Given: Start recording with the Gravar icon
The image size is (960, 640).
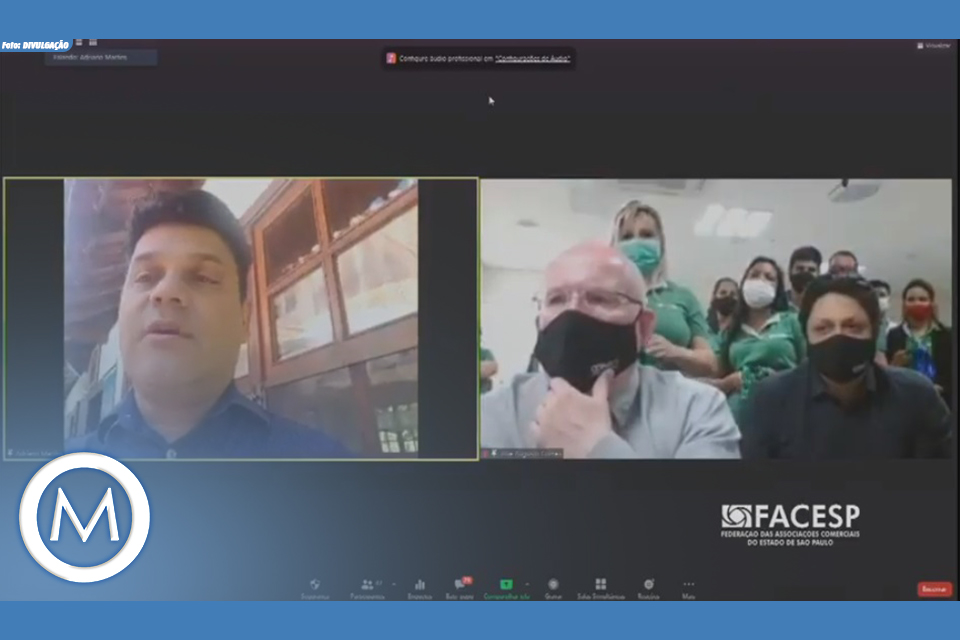Looking at the screenshot, I should (x=553, y=586).
